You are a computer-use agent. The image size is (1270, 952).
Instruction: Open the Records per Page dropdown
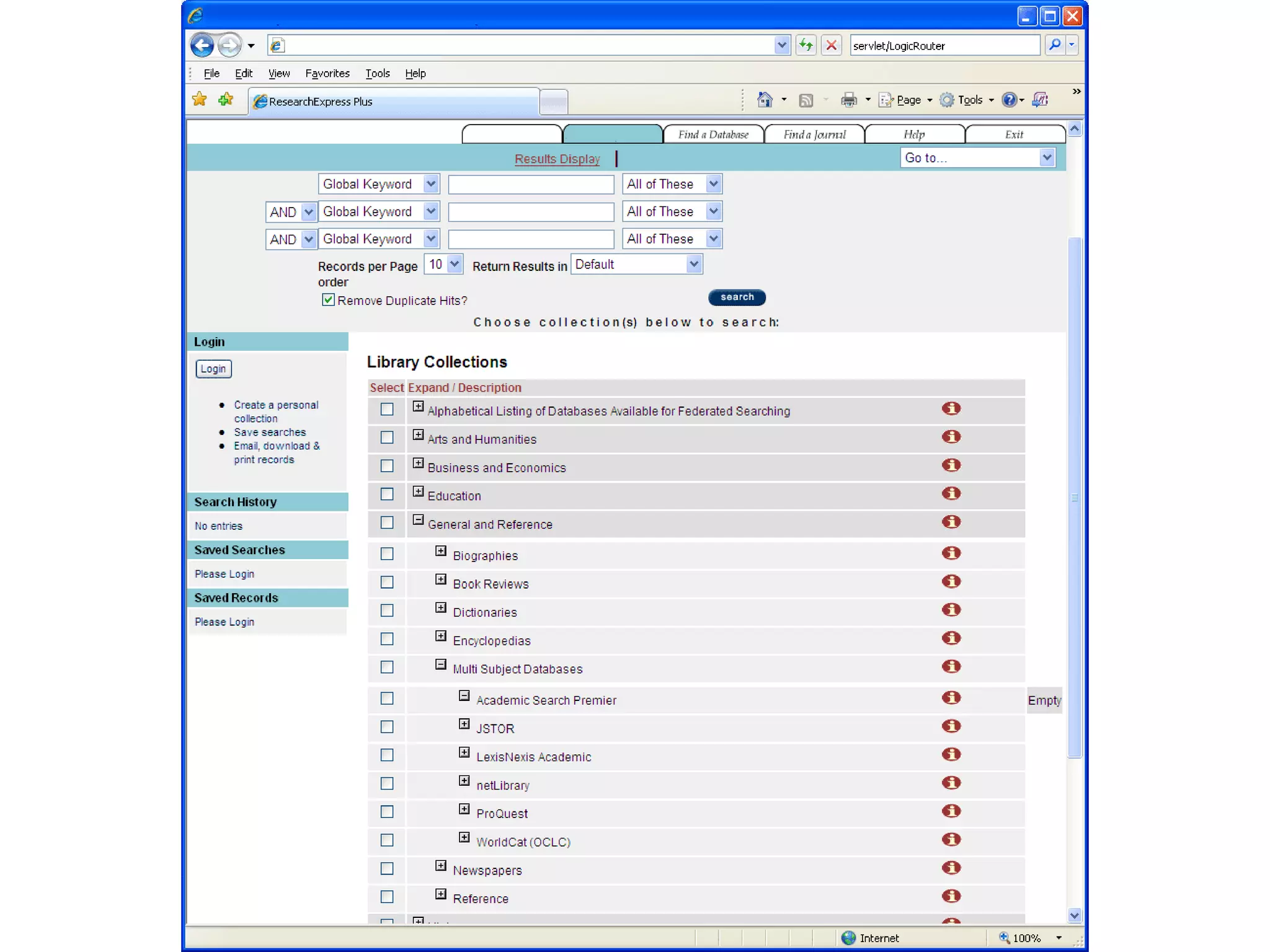pos(443,265)
